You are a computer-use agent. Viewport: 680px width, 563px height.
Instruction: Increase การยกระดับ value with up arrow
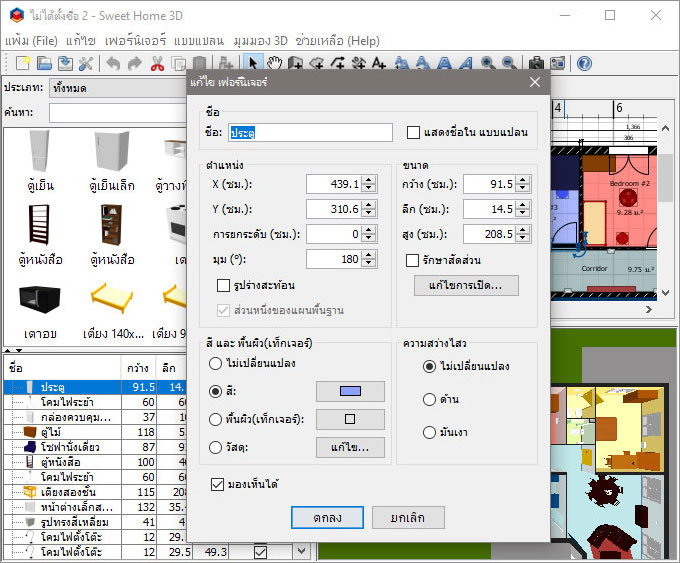tap(369, 230)
